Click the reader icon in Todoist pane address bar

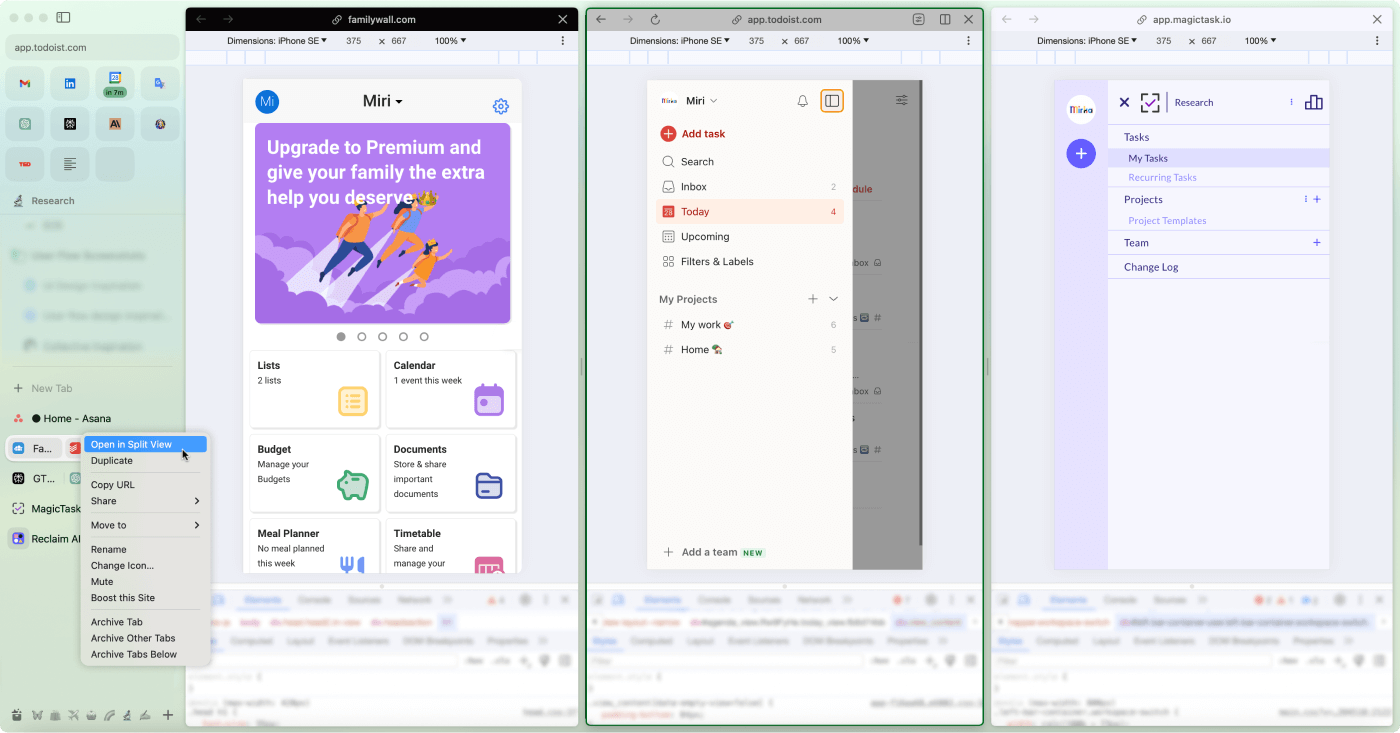pyautogui.click(x=919, y=19)
